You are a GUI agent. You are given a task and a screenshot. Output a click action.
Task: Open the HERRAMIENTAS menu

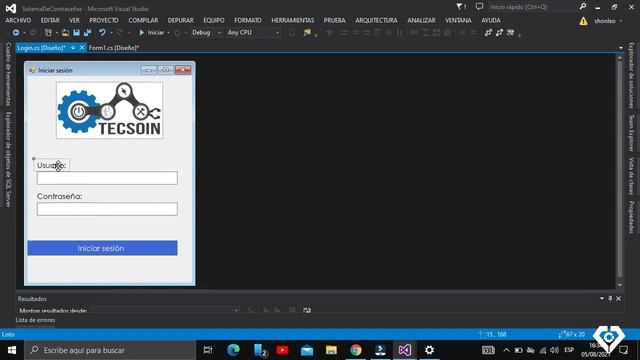point(293,20)
